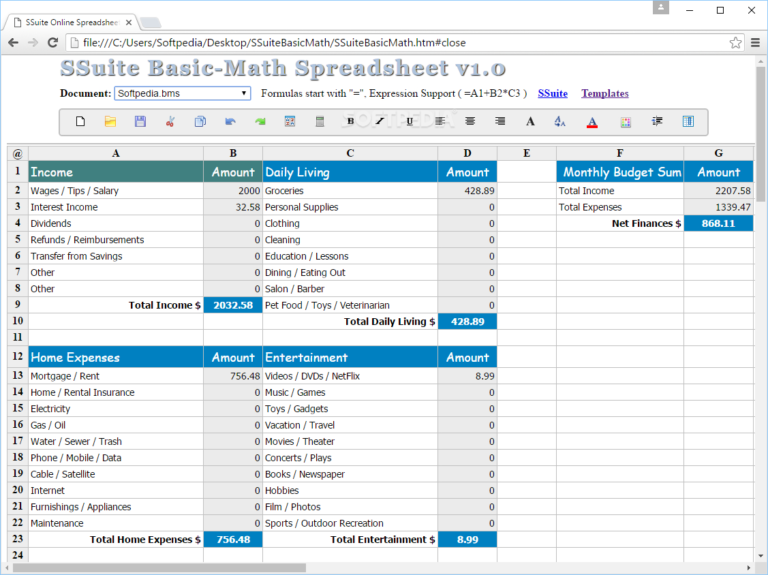The height and width of the screenshot is (575, 768).
Task: Open the Templates link
Action: 605,94
